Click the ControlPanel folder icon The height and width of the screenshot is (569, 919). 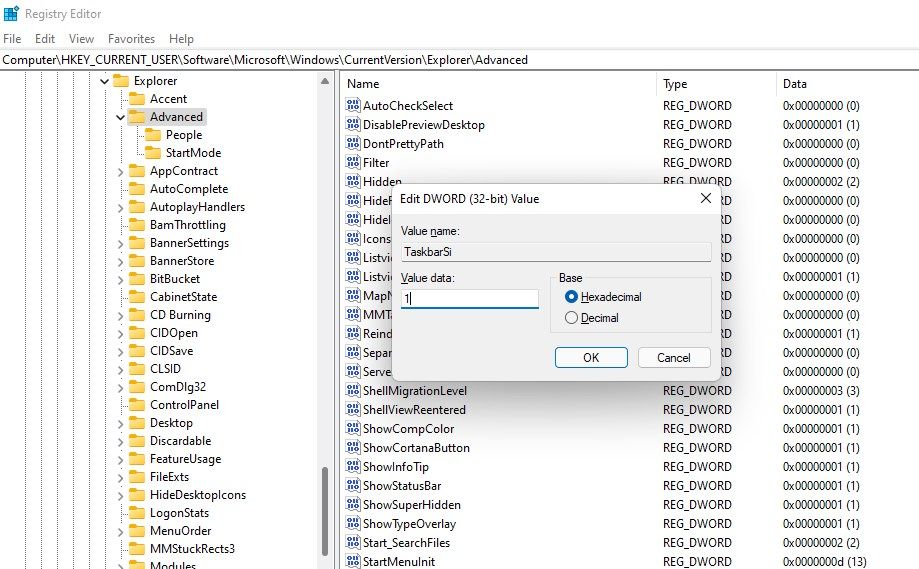point(137,404)
